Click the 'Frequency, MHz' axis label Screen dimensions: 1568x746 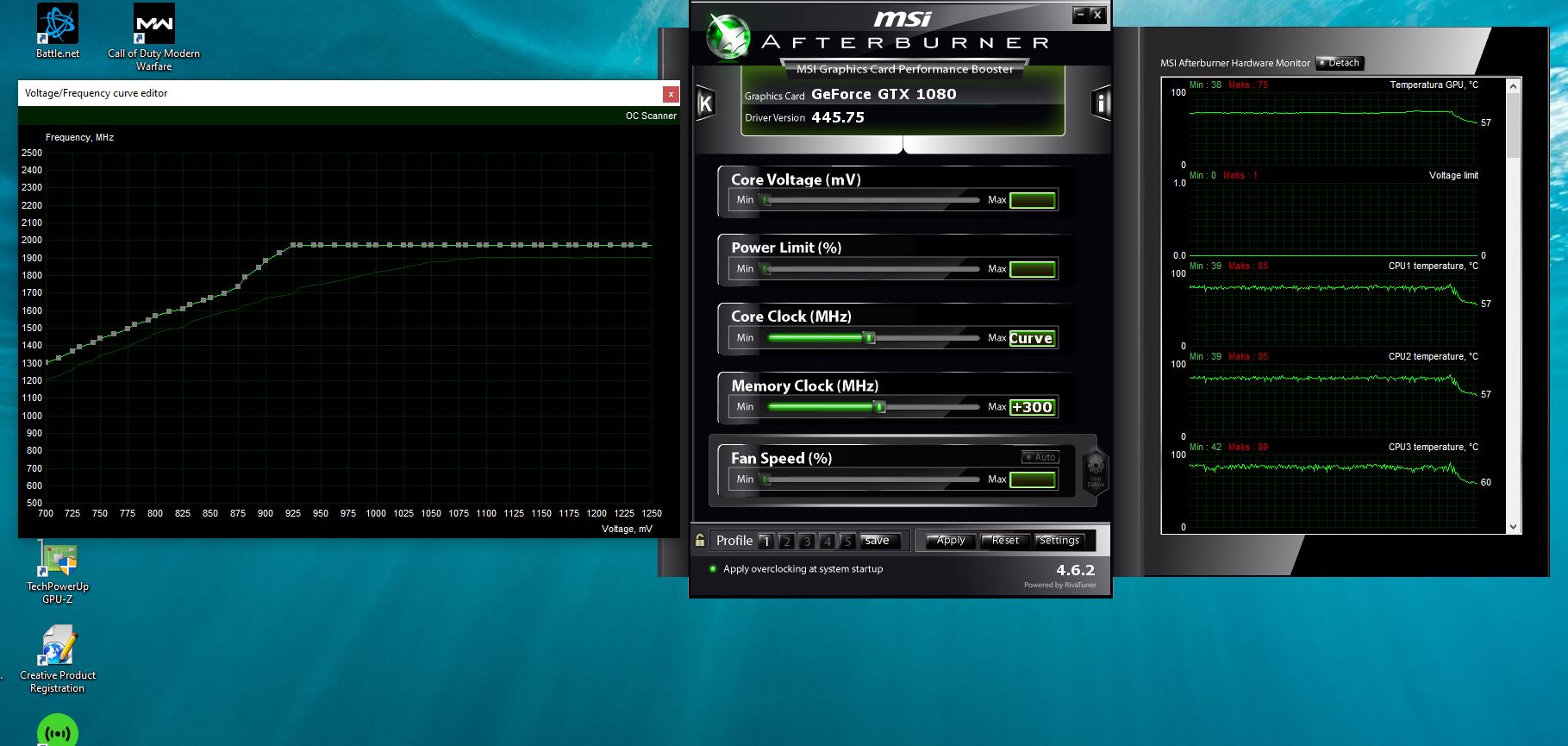[x=79, y=137]
